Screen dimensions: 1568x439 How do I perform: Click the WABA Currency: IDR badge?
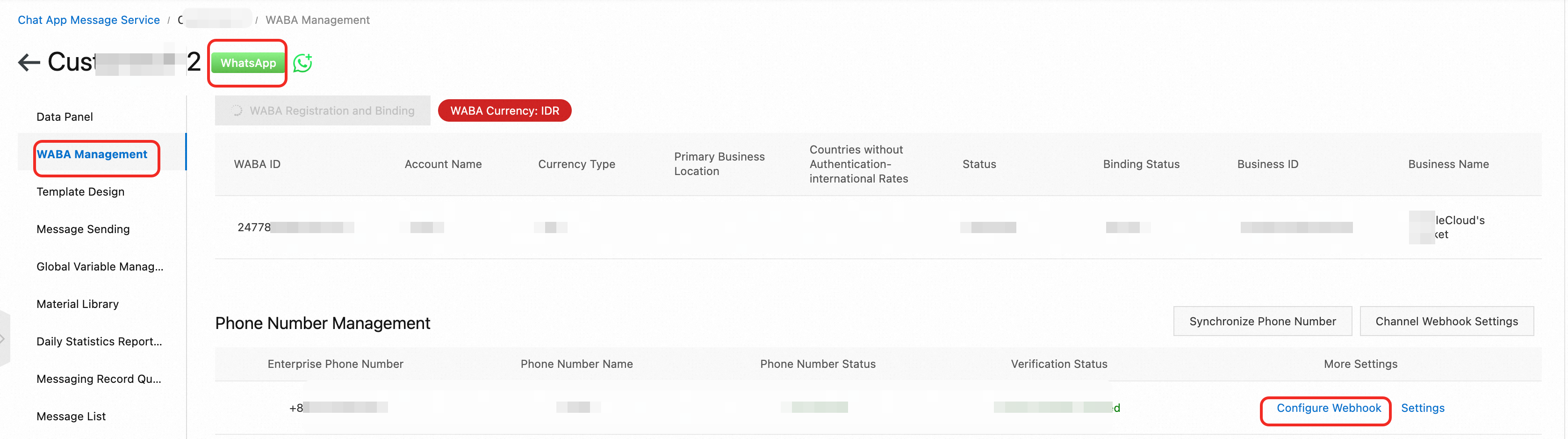click(504, 110)
